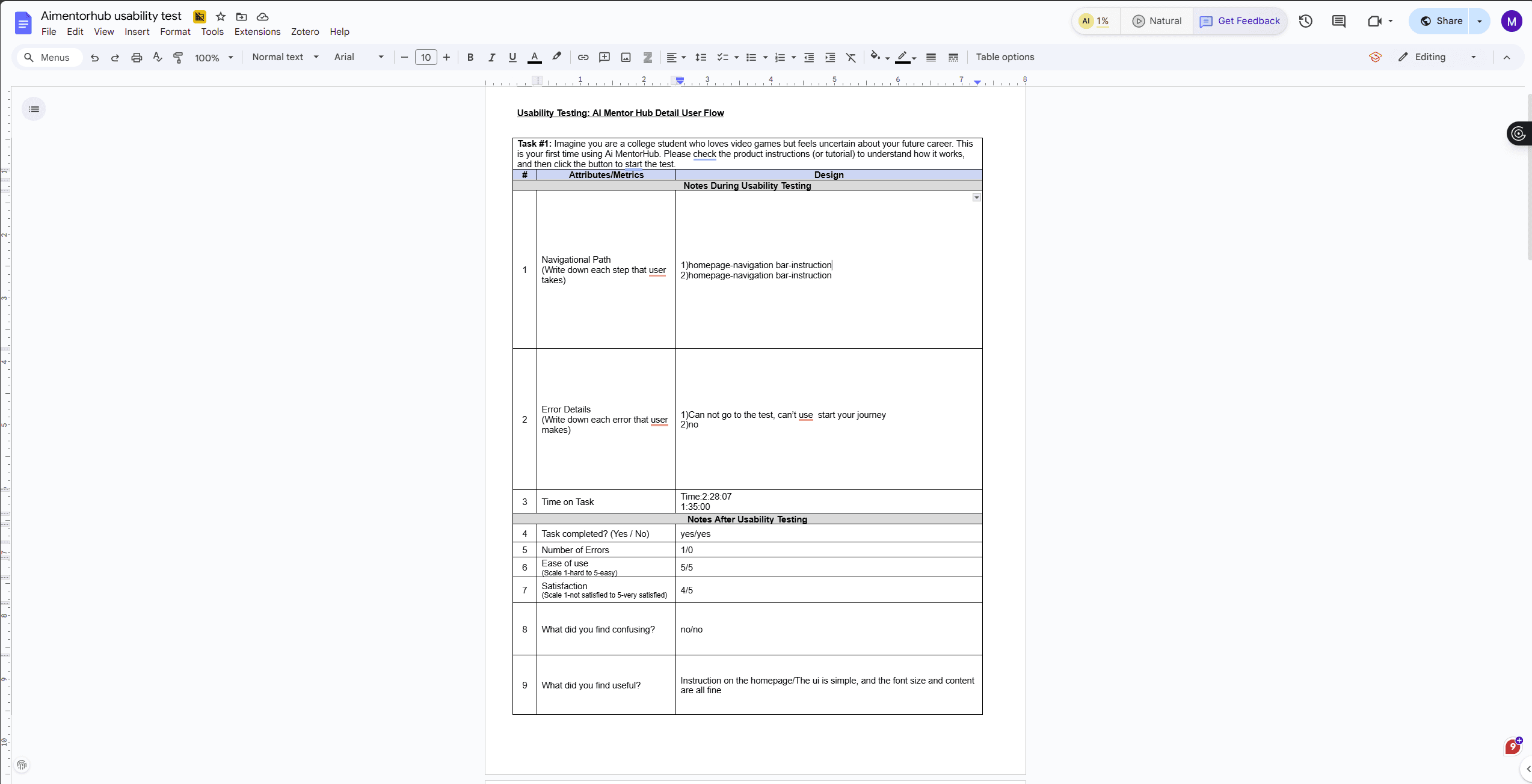Click the print icon
The image size is (1532, 784).
pyautogui.click(x=137, y=58)
